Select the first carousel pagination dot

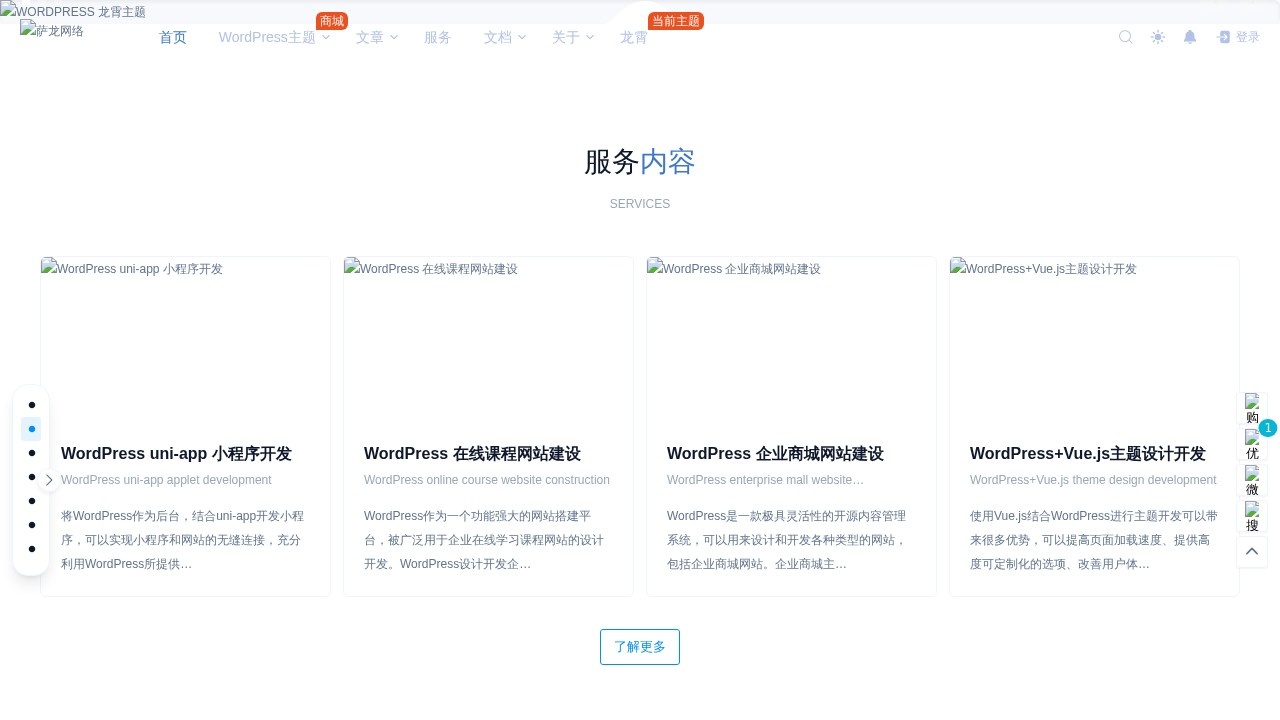click(31, 405)
